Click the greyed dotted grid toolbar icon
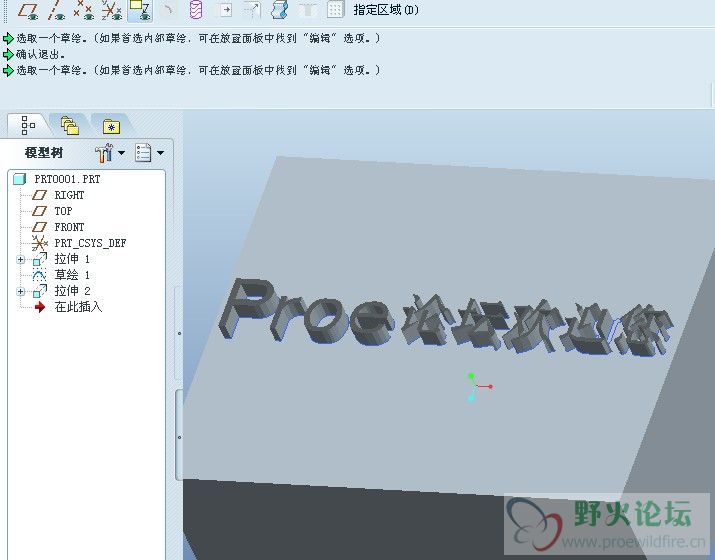Image resolution: width=715 pixels, height=560 pixels. (x=335, y=10)
